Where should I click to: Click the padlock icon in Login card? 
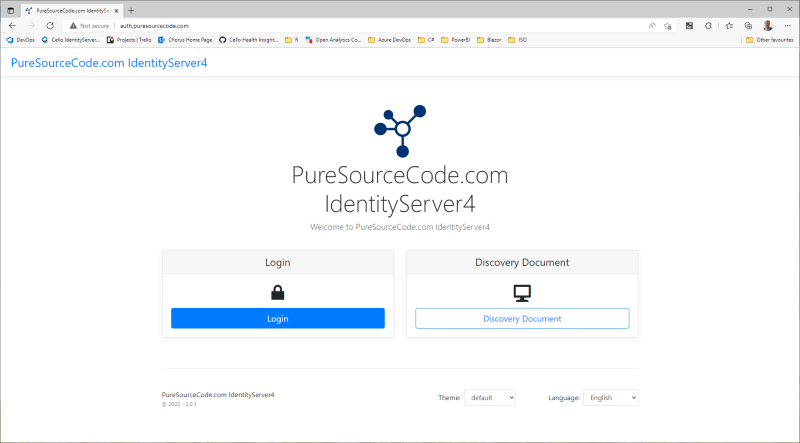[278, 292]
